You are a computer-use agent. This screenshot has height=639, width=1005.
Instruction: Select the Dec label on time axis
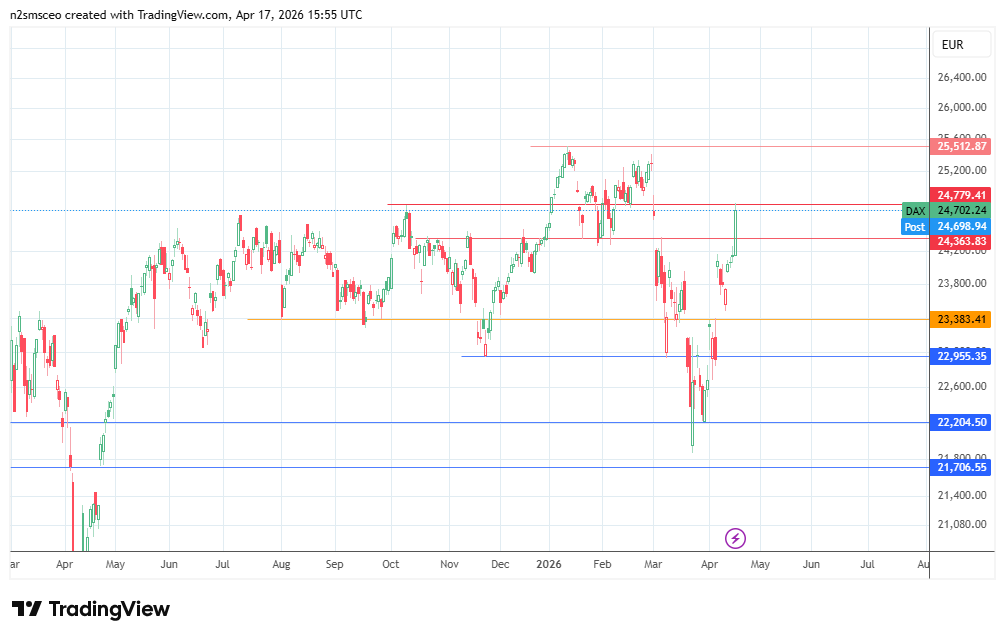coord(500,564)
